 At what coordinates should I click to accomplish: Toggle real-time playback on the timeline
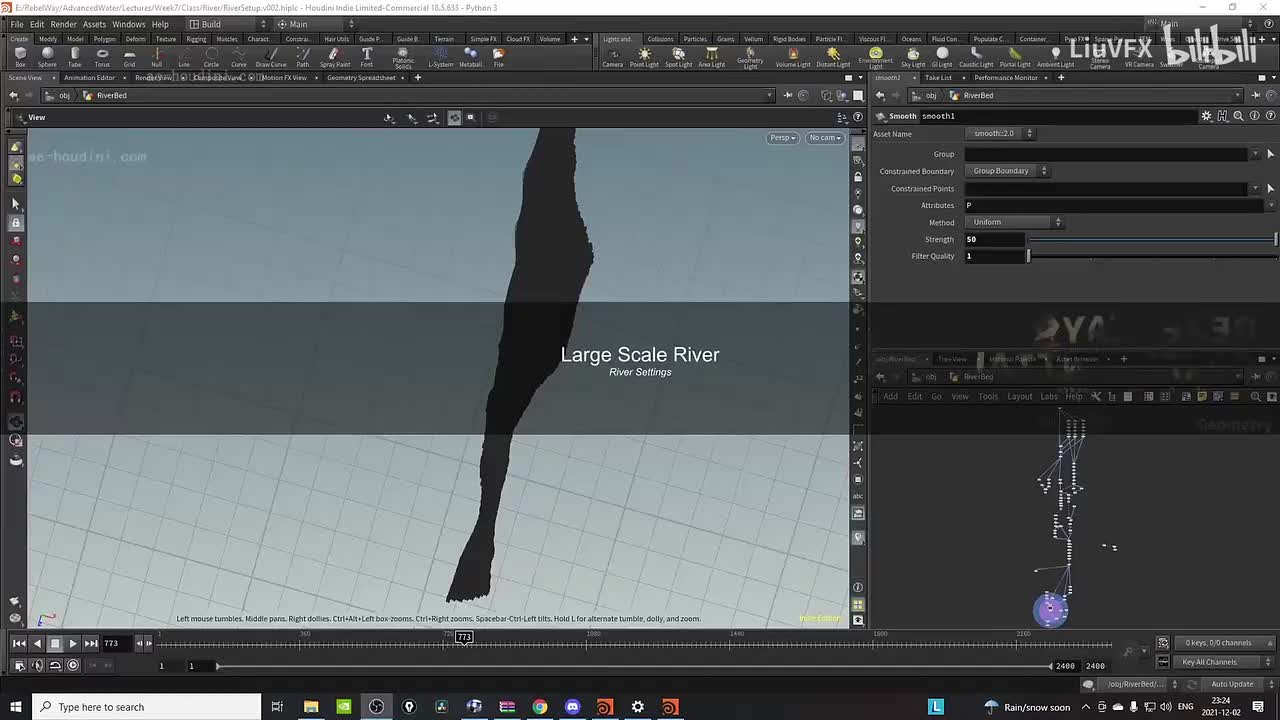click(73, 665)
